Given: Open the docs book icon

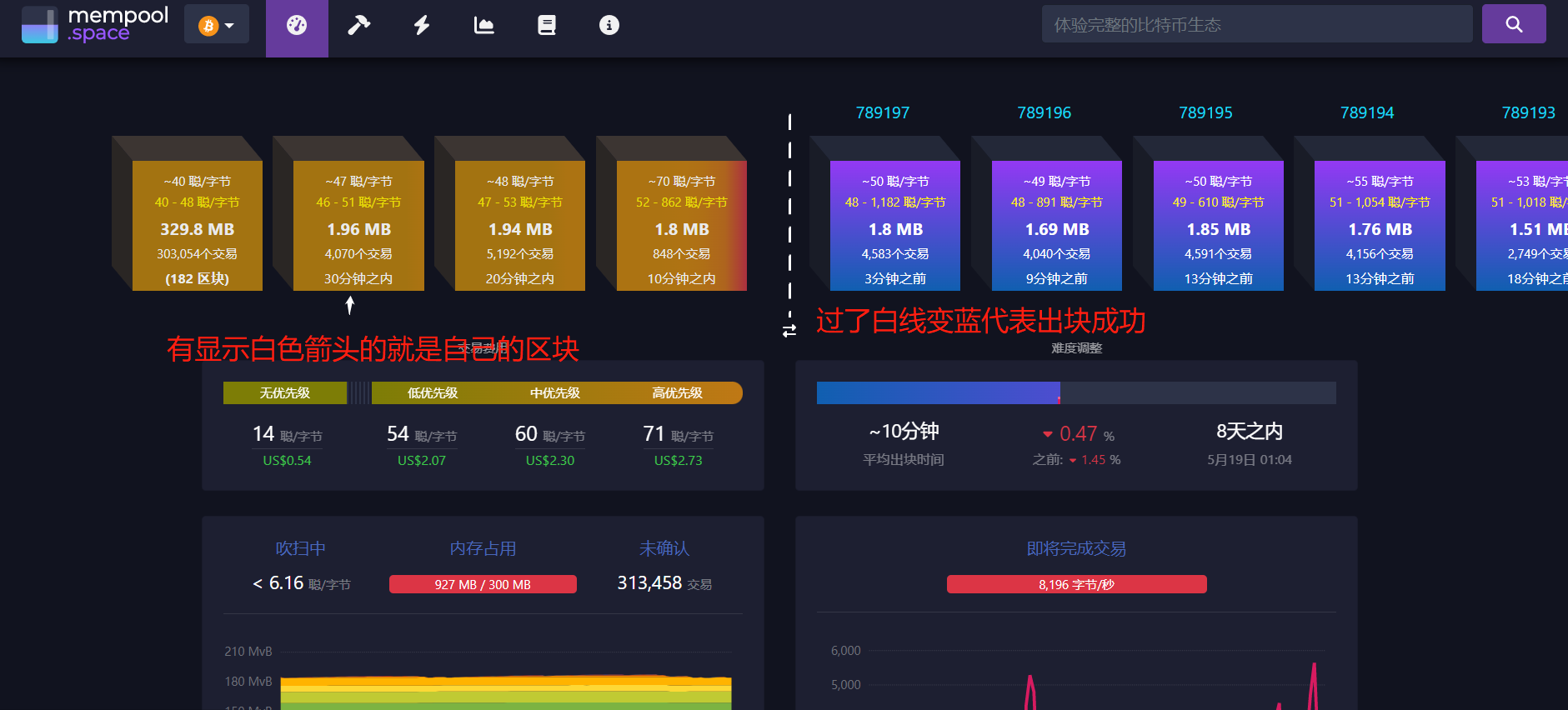Looking at the screenshot, I should [x=547, y=26].
